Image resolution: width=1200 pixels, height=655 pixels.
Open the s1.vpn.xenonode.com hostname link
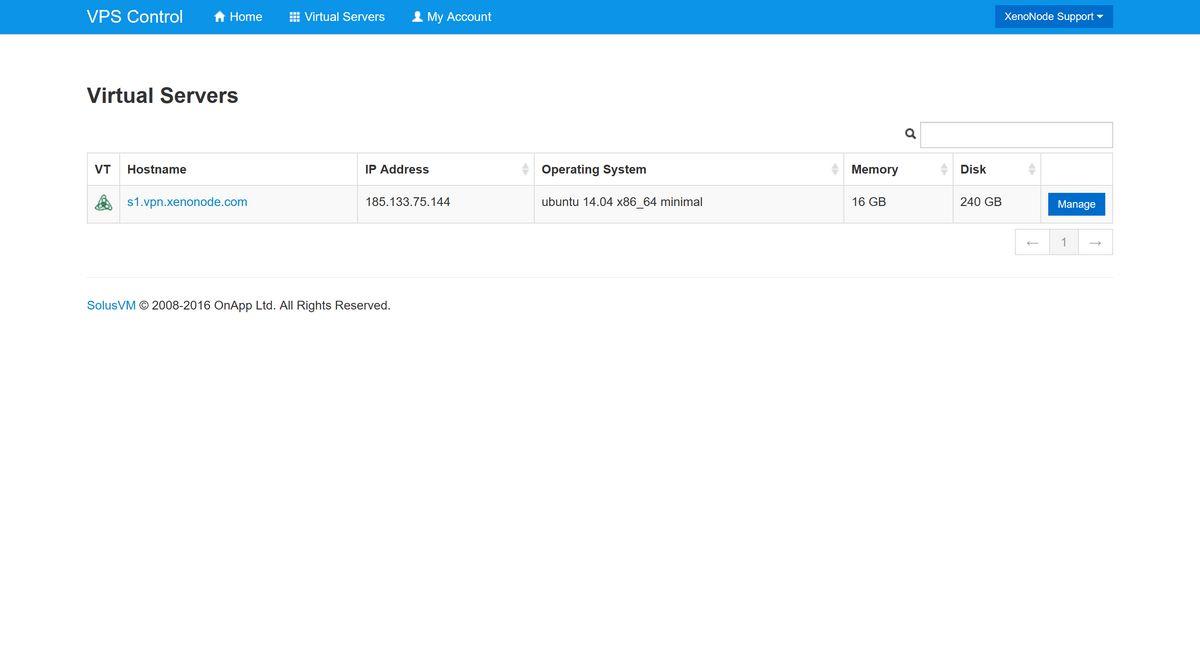(187, 202)
